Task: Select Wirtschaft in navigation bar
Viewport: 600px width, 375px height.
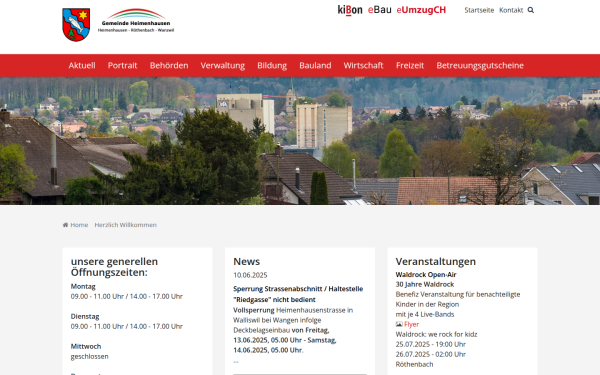Action: 363,65
